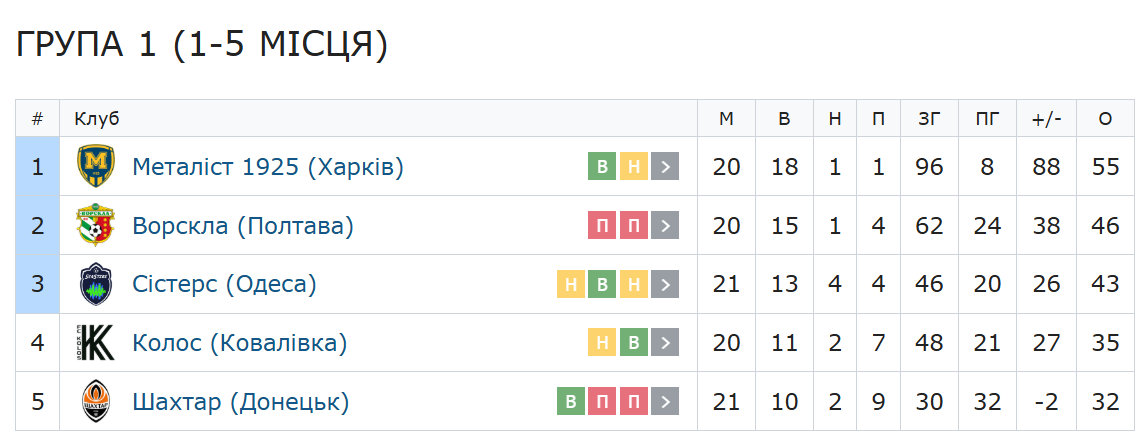The image size is (1139, 438).
Task: Click Vorskla's first red П loss badge
Action: 602,226
